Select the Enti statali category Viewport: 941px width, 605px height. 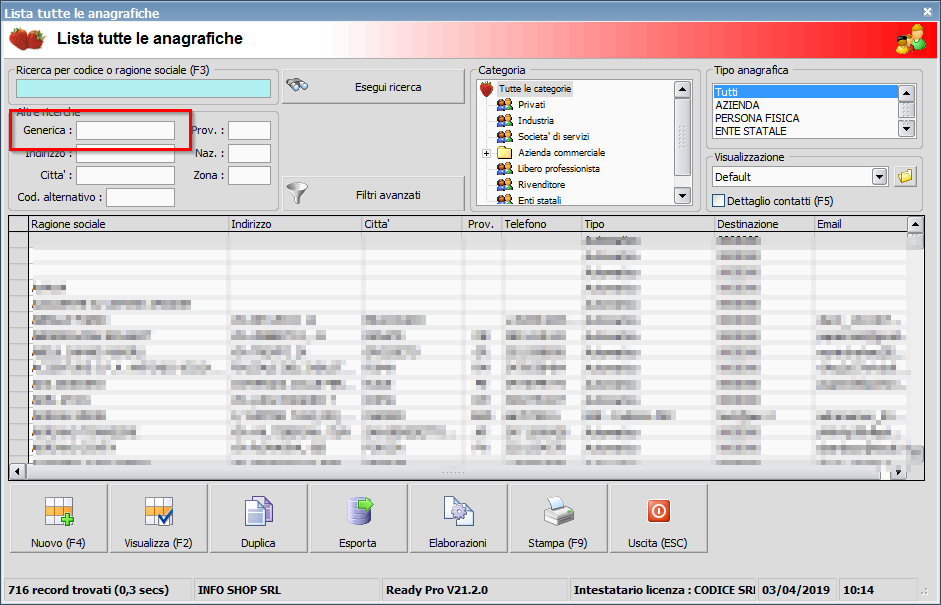point(540,200)
